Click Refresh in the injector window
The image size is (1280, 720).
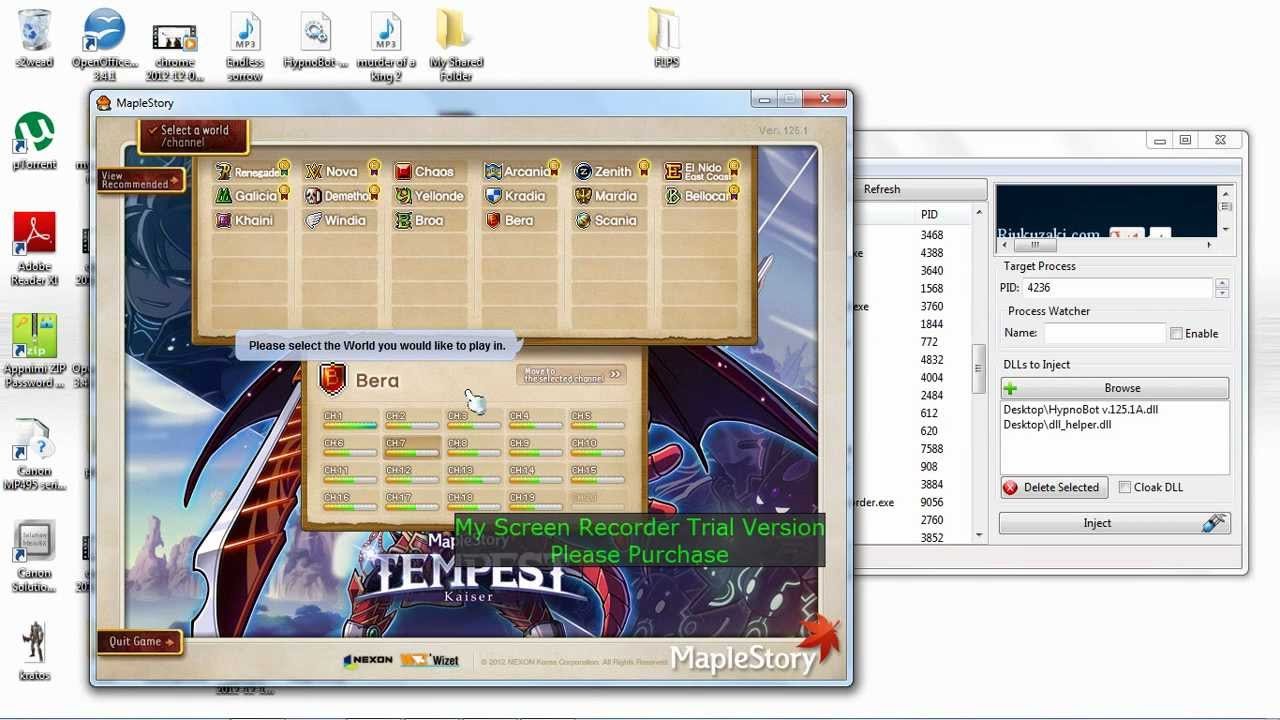tap(882, 189)
